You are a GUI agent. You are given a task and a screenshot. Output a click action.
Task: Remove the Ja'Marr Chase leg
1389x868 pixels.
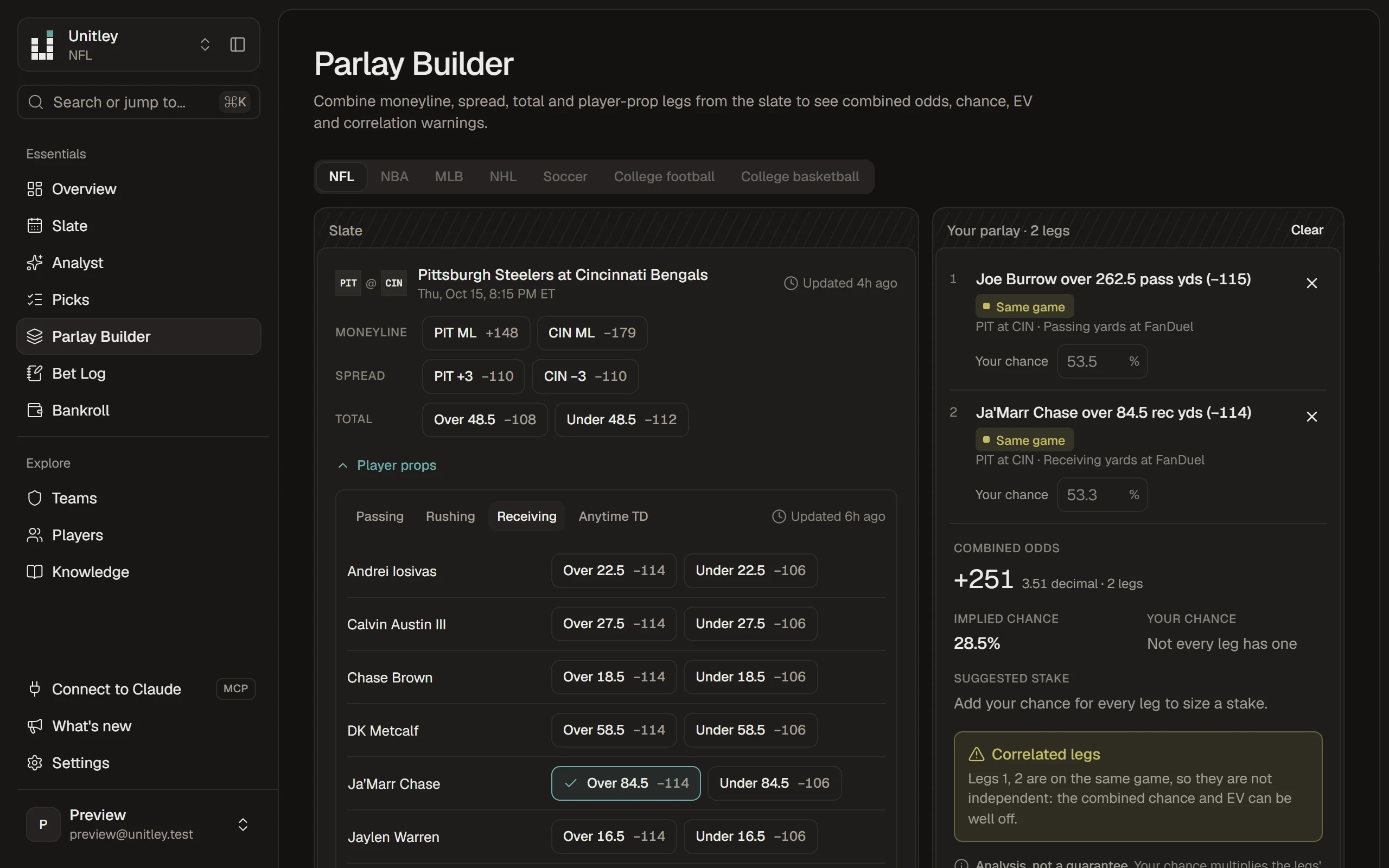click(1311, 417)
